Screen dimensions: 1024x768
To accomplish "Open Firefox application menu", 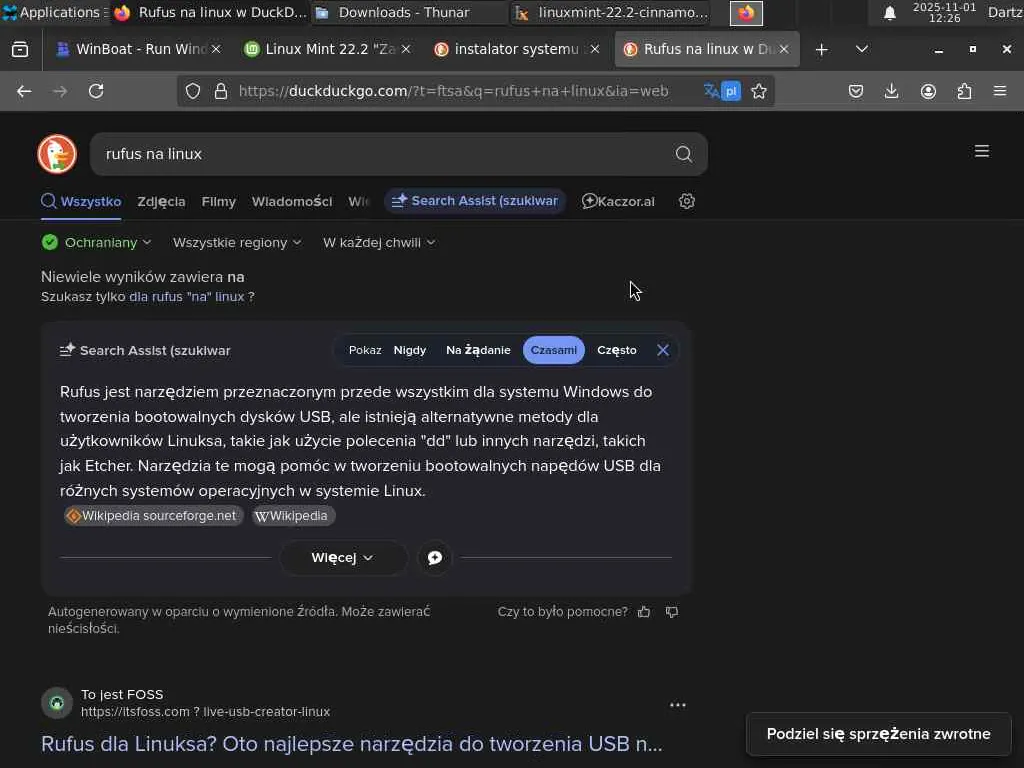I will point(1000,91).
